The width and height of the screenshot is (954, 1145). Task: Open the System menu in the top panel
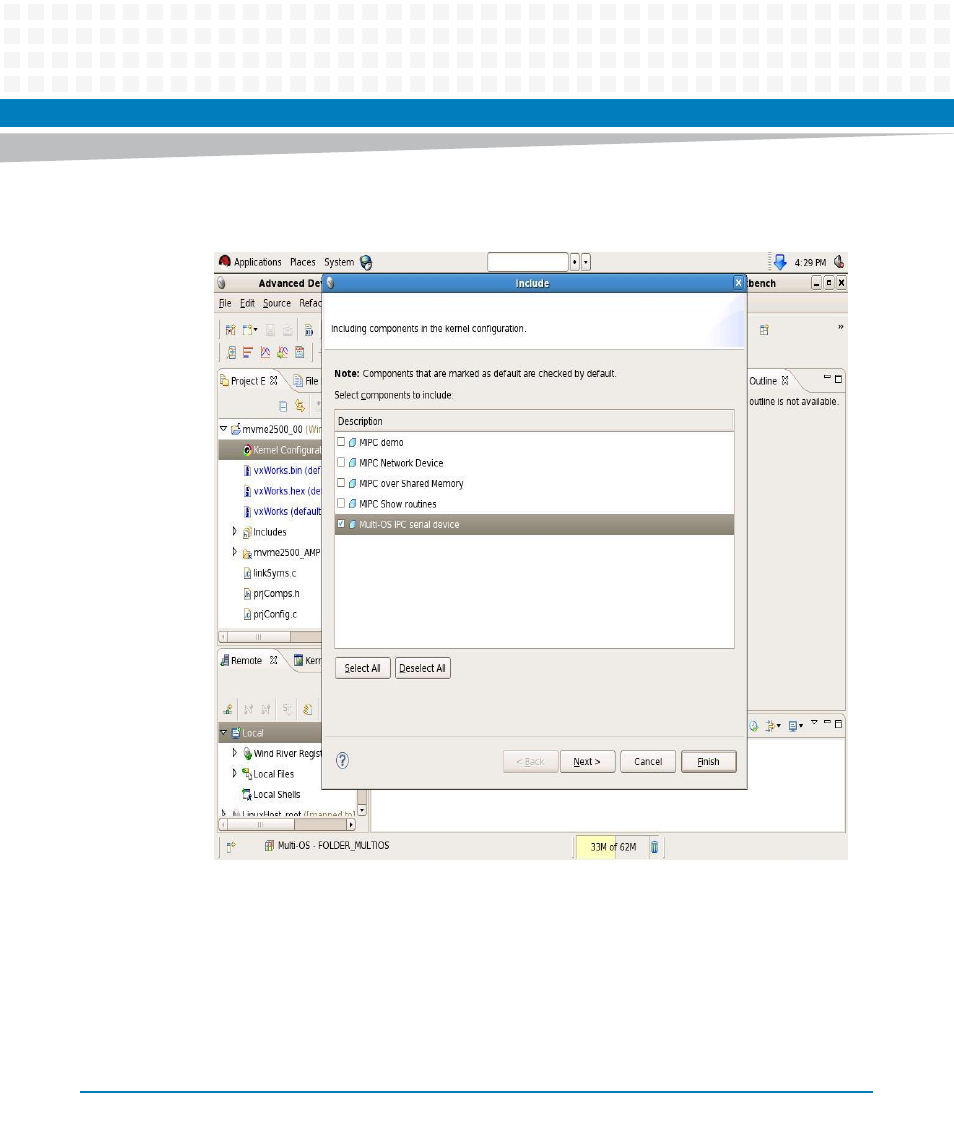coord(339,262)
